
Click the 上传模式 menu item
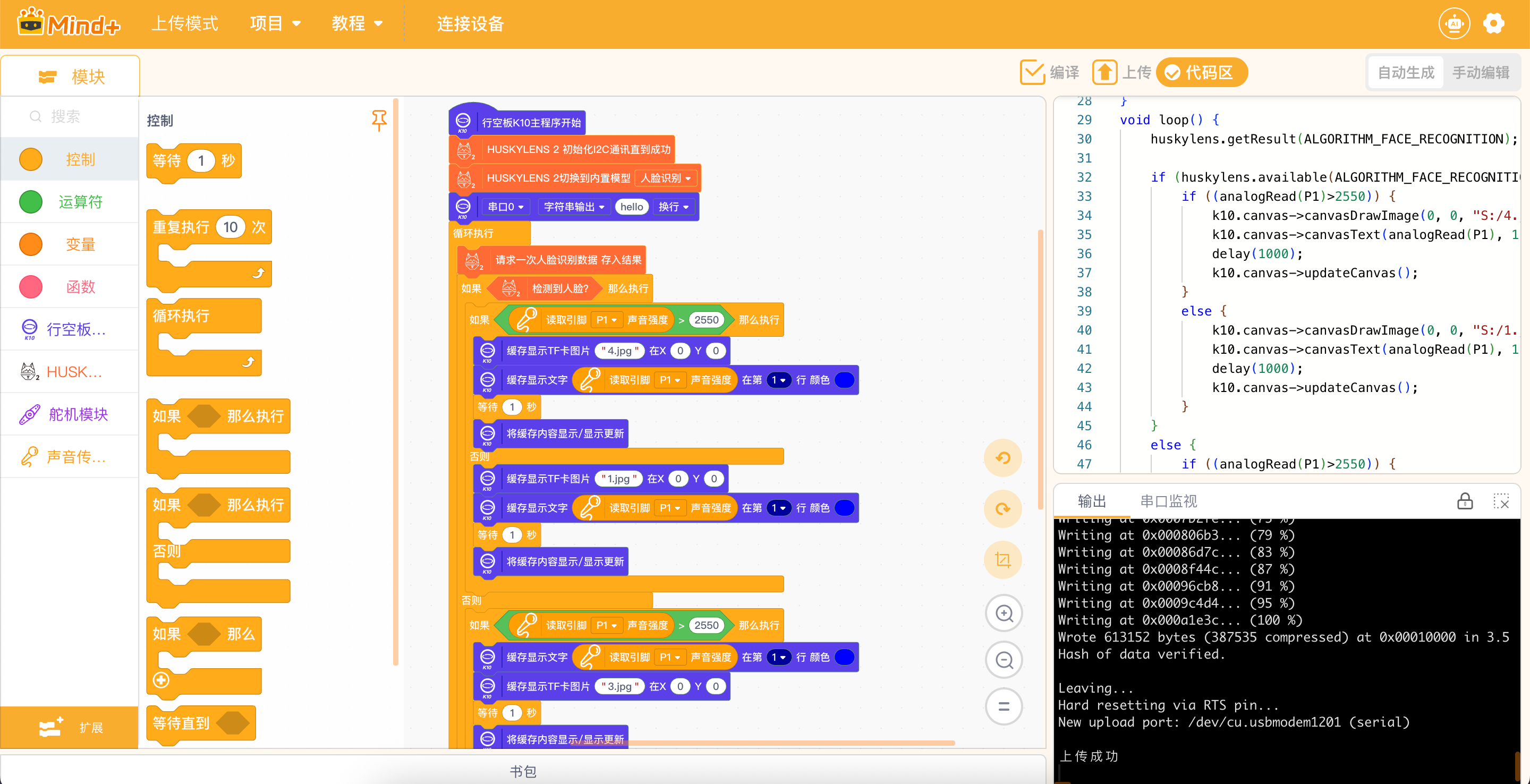click(185, 24)
